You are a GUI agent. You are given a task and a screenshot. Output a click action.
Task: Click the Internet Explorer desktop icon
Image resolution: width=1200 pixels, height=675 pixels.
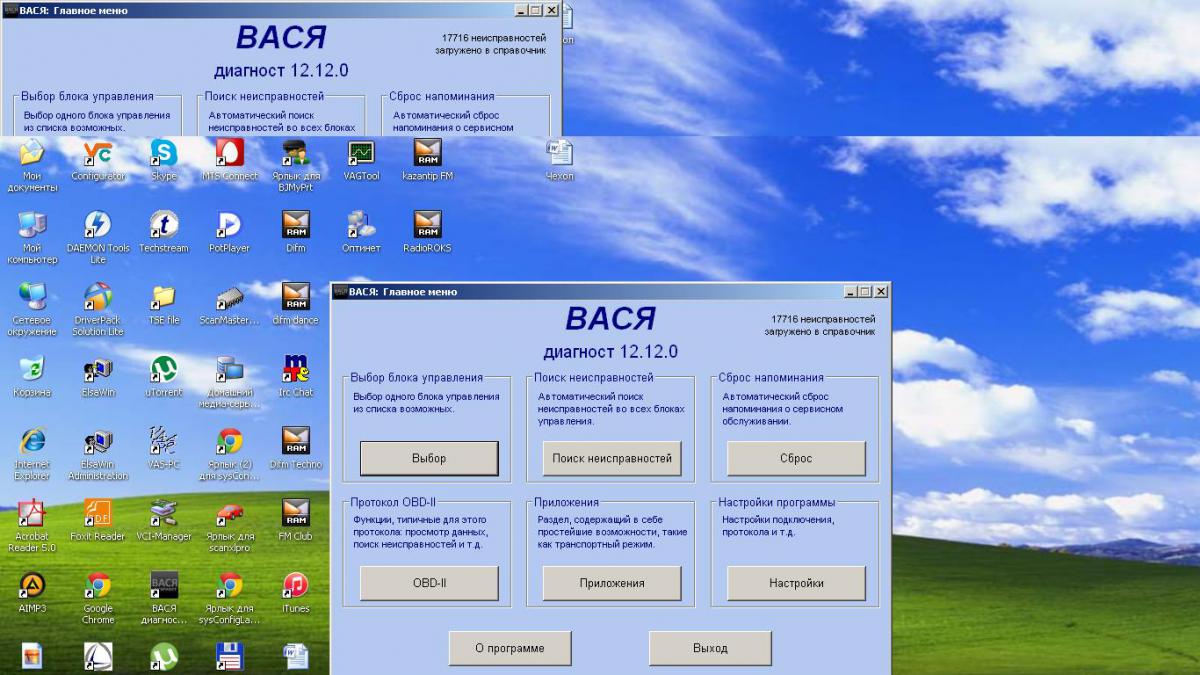click(32, 453)
